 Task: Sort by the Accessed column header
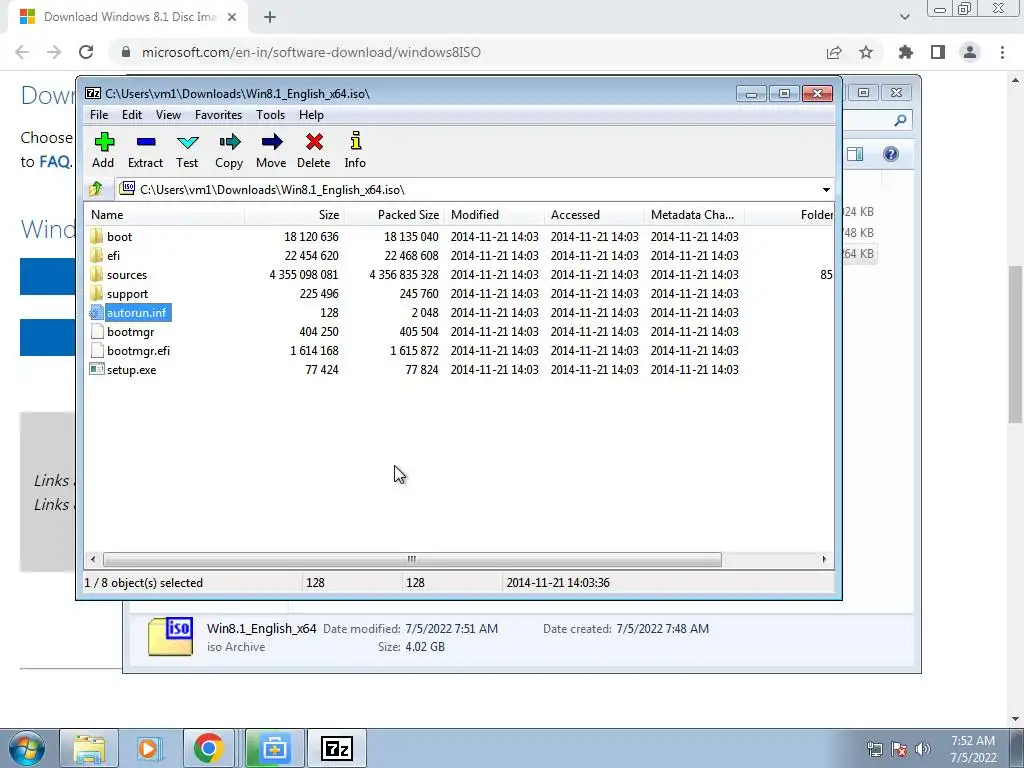coord(594,215)
